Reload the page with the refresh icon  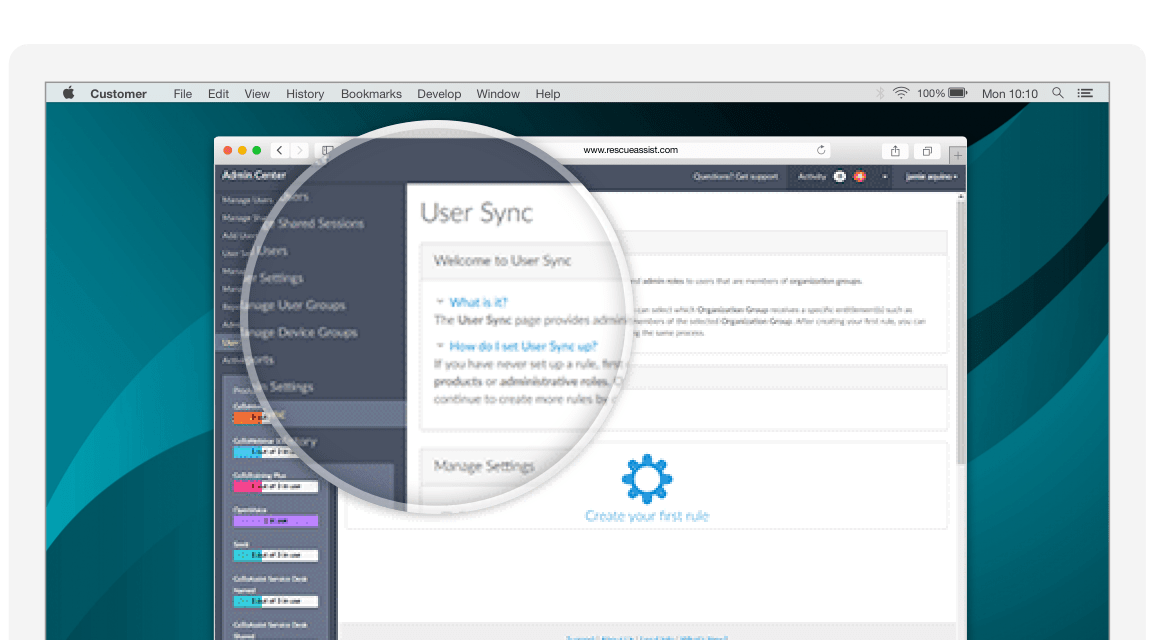coord(822,150)
